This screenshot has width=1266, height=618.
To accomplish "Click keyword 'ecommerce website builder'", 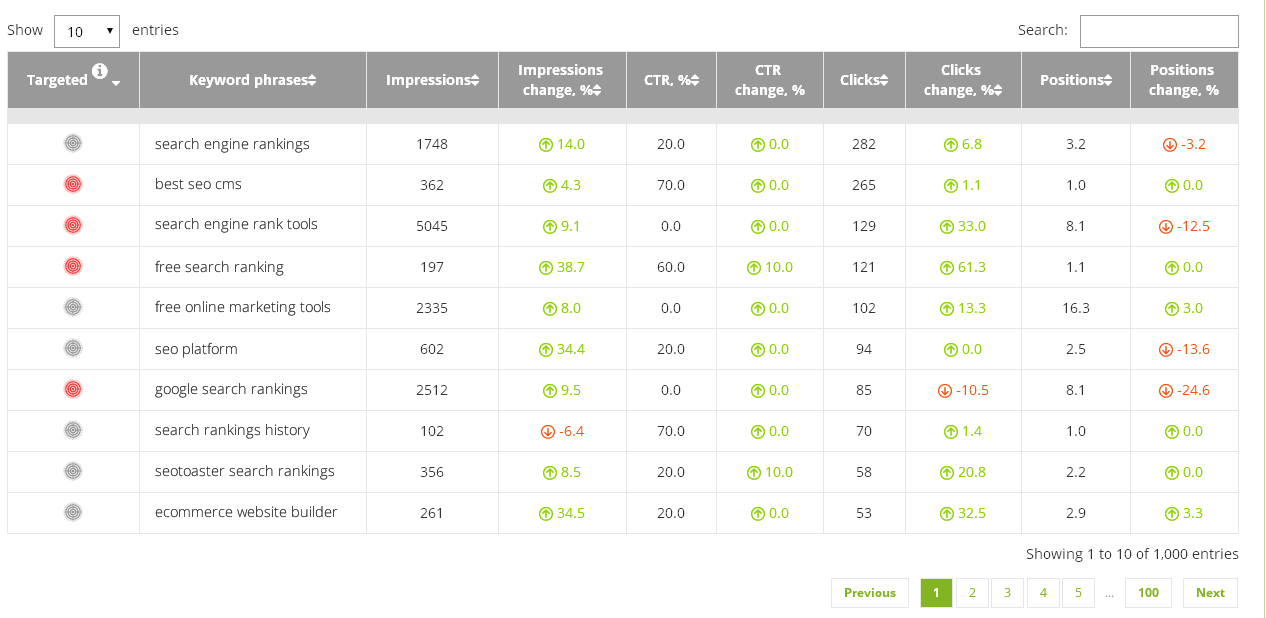I will click(x=246, y=512).
